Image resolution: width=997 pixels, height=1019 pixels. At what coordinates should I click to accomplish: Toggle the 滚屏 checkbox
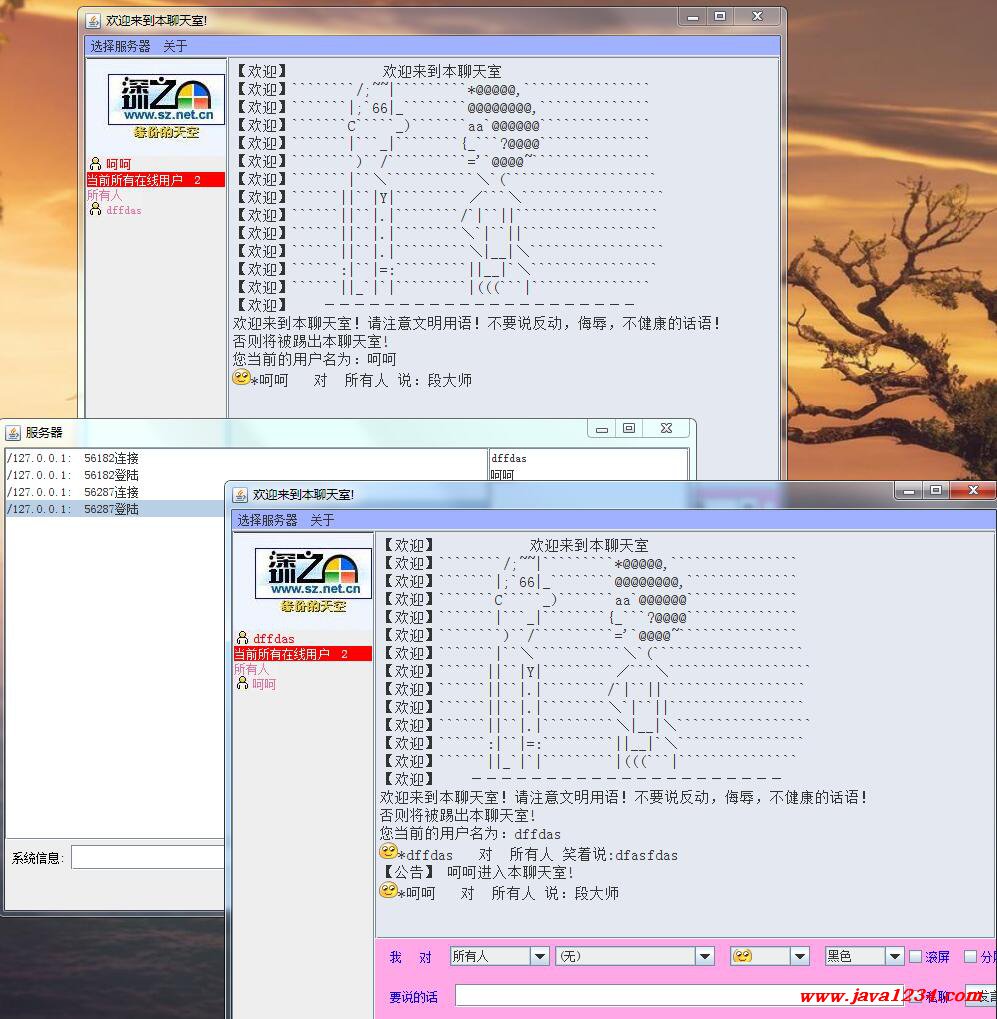[x=916, y=957]
